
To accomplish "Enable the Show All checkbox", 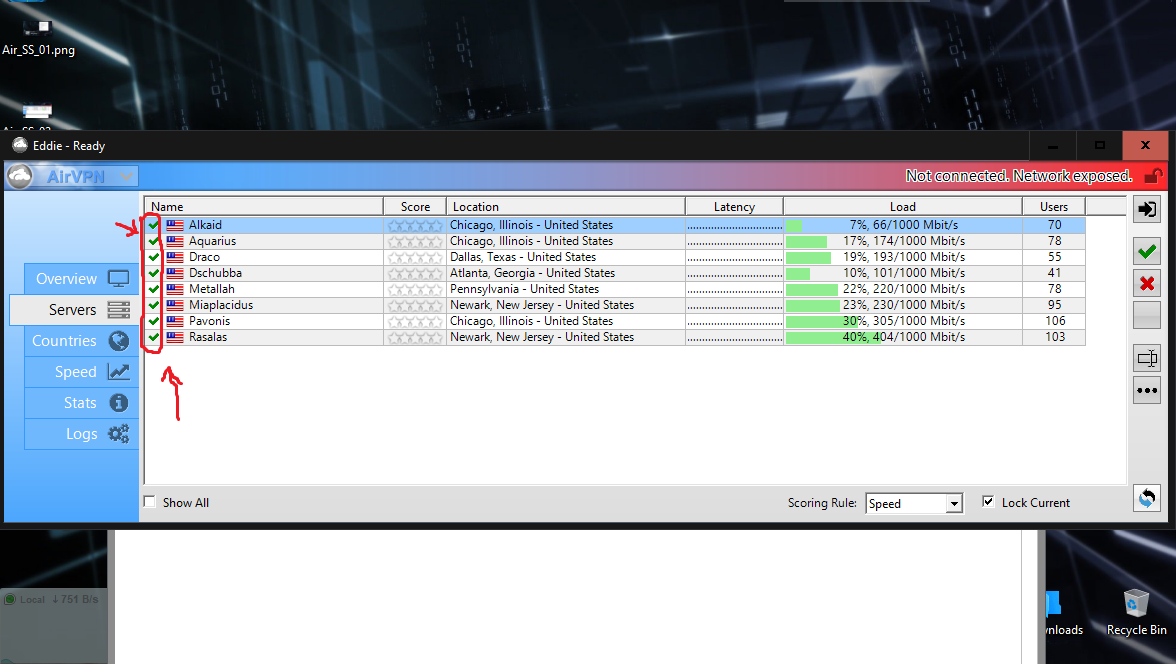I will coord(150,502).
